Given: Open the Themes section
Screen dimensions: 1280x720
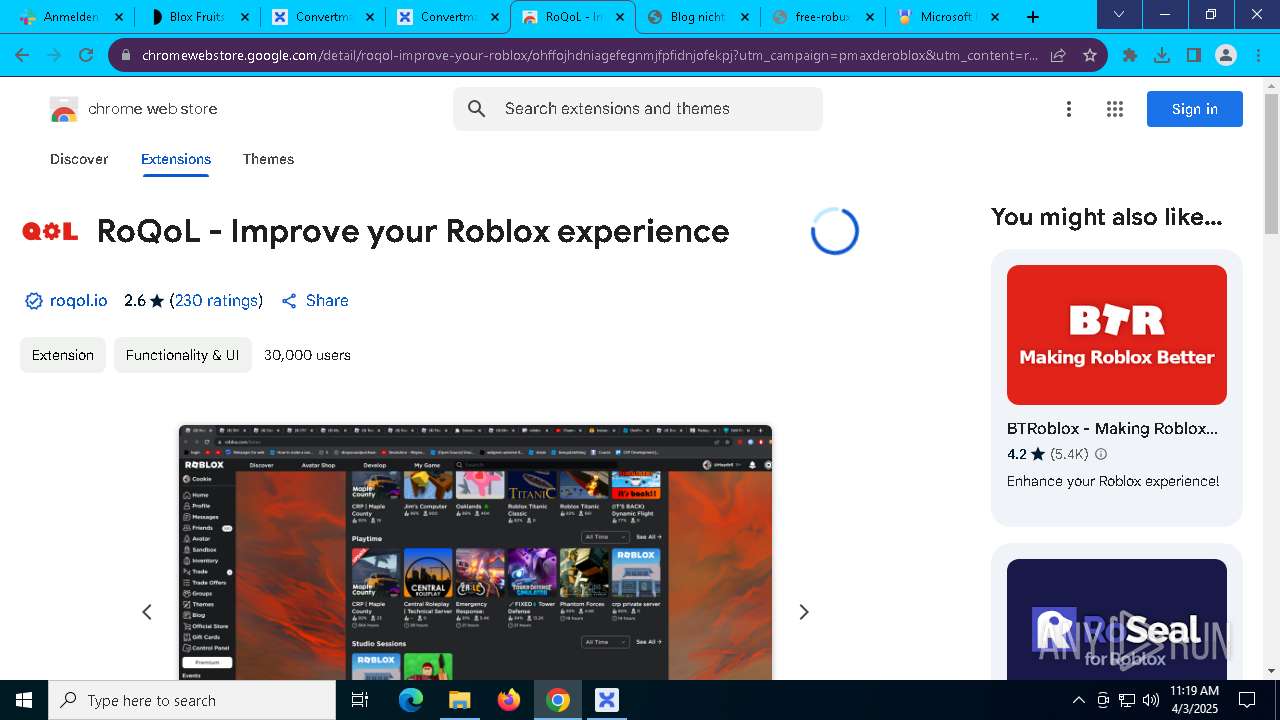Looking at the screenshot, I should pyautogui.click(x=268, y=159).
